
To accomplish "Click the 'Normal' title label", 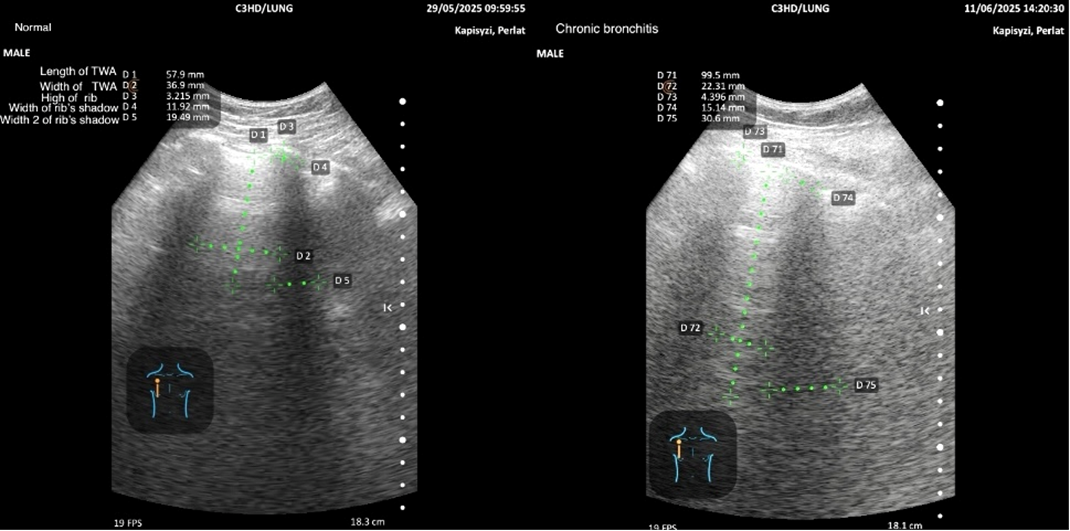I will coord(32,27).
